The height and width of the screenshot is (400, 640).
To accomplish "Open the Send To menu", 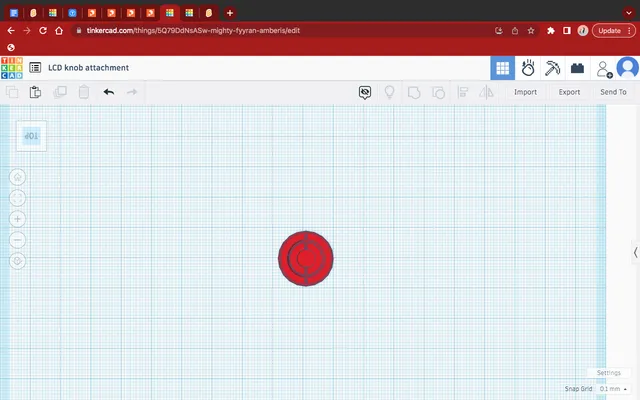I will [613, 92].
